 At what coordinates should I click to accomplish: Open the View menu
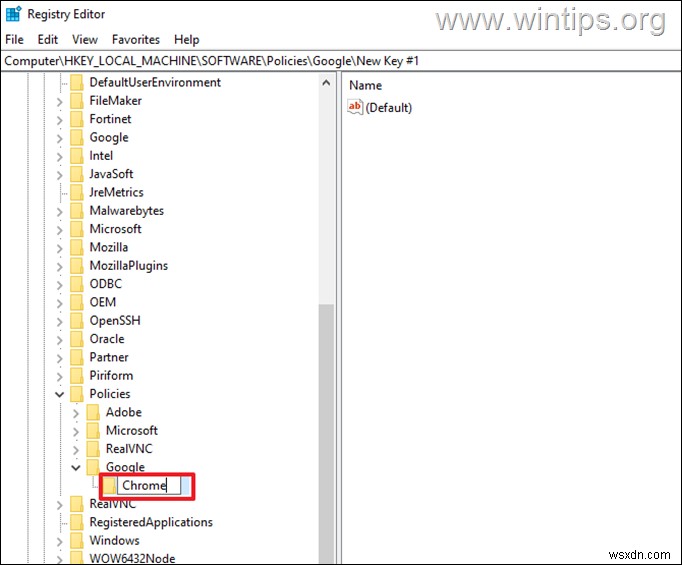coord(85,40)
